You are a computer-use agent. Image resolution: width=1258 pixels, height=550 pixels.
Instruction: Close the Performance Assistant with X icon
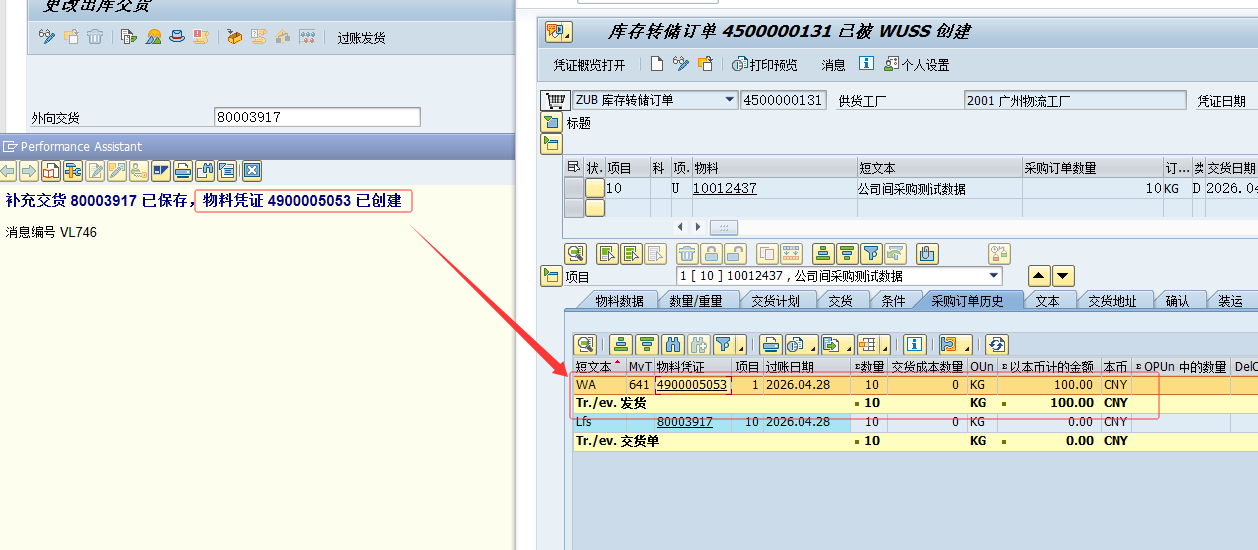point(252,170)
